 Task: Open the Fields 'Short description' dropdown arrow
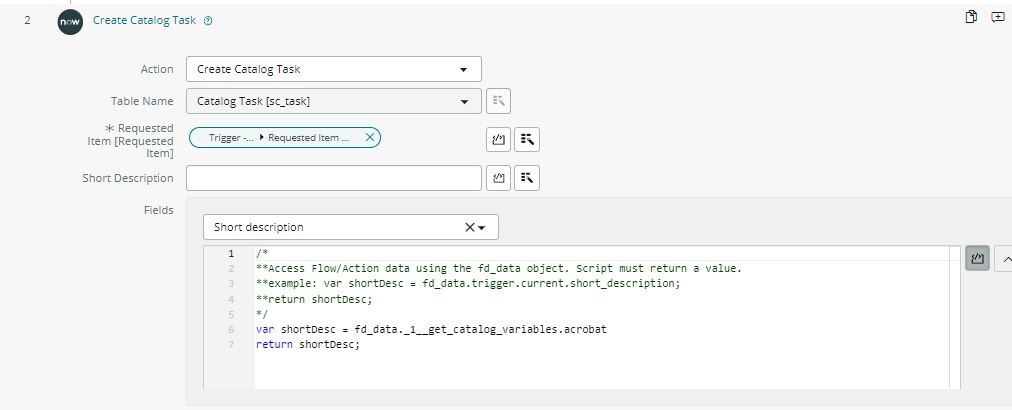481,227
